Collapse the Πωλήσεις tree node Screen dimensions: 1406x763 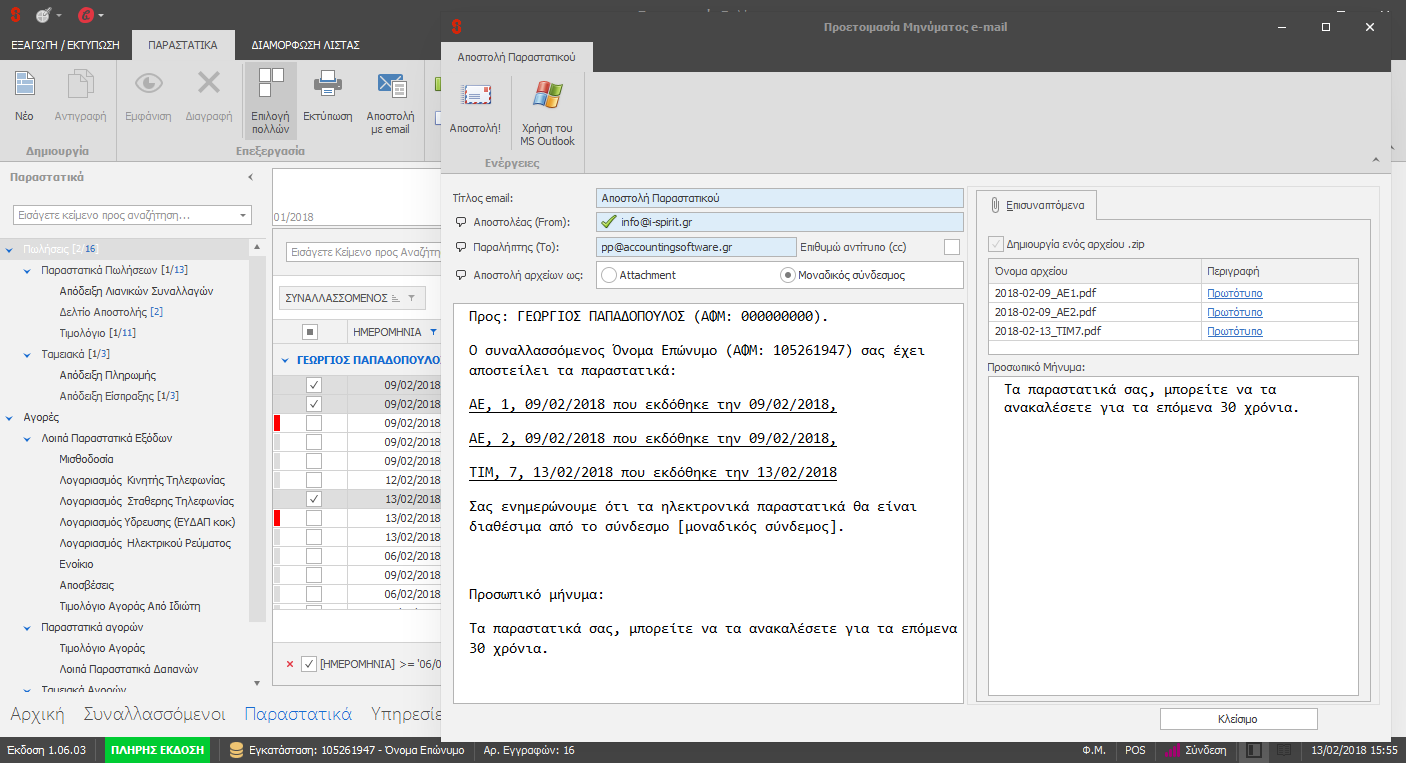tap(9, 249)
